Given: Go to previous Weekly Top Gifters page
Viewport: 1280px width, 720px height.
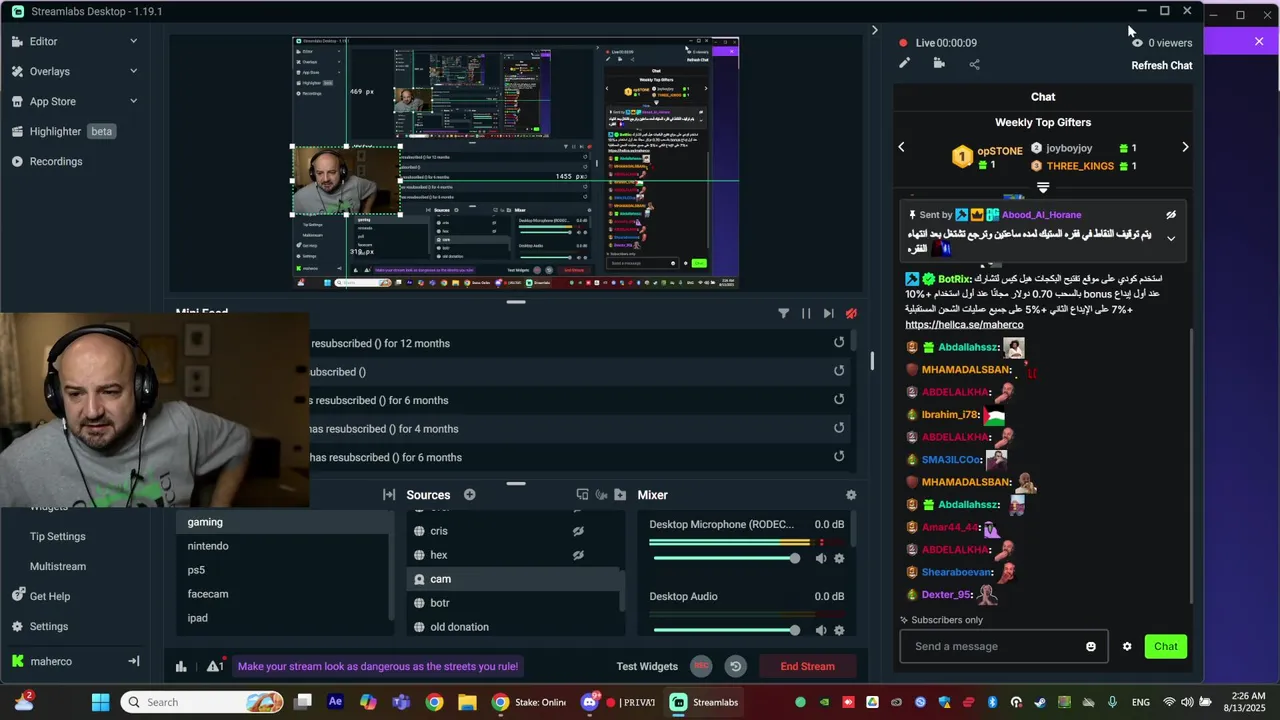Looking at the screenshot, I should pos(901,147).
